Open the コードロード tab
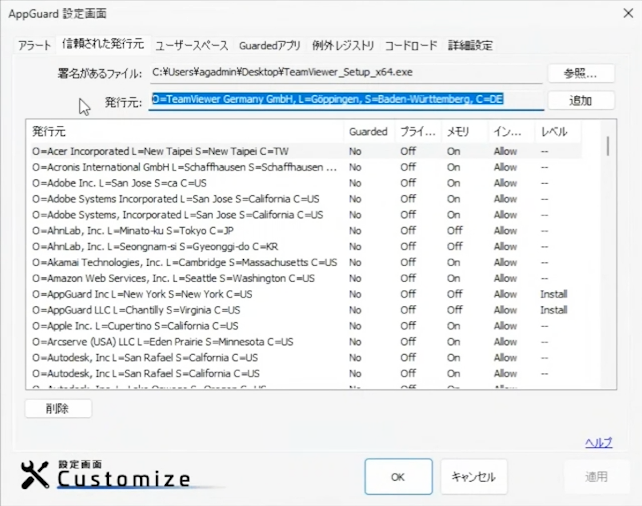The height and width of the screenshot is (506, 642). point(411,46)
